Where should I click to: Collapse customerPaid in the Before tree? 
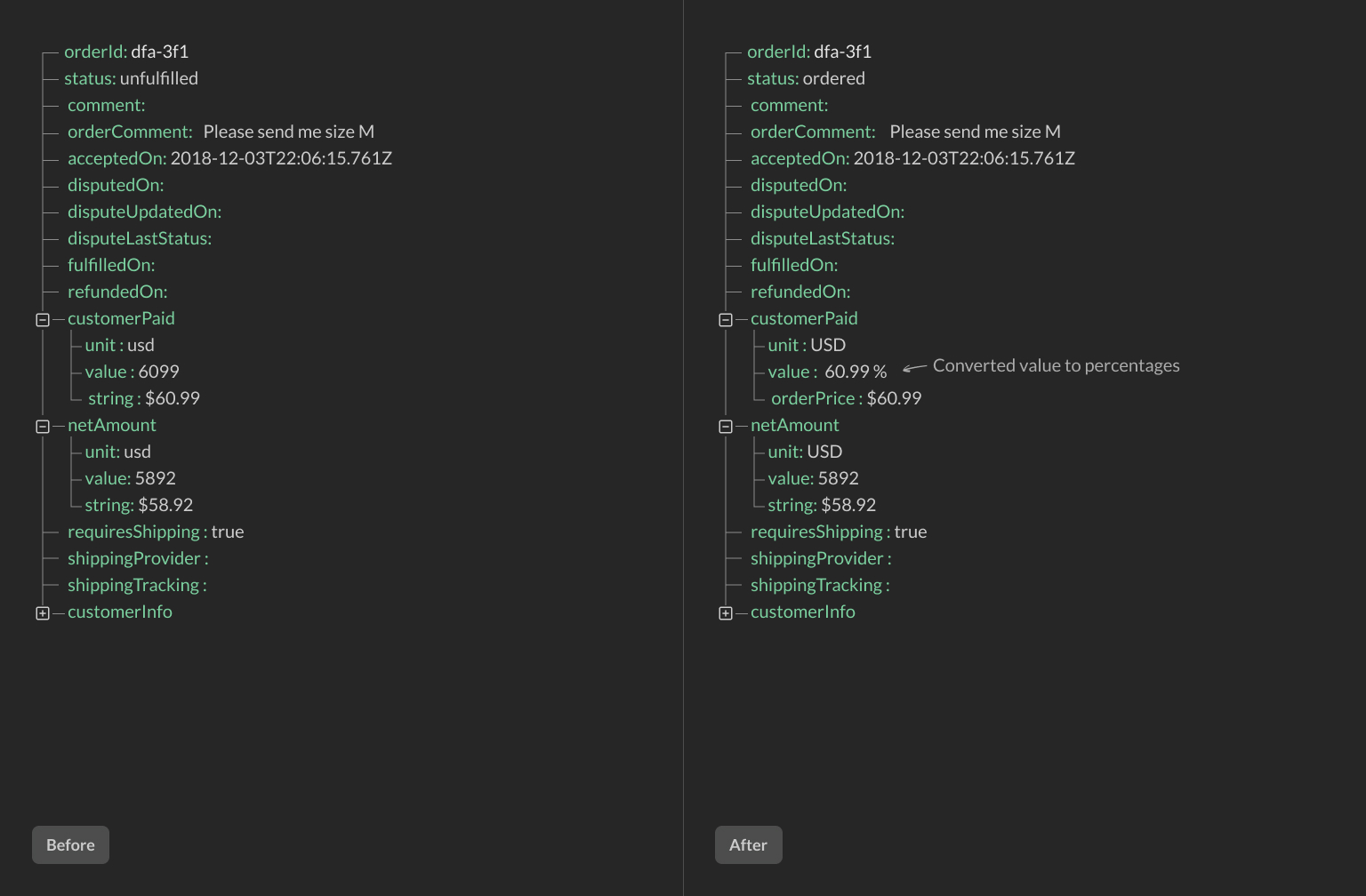pos(42,318)
